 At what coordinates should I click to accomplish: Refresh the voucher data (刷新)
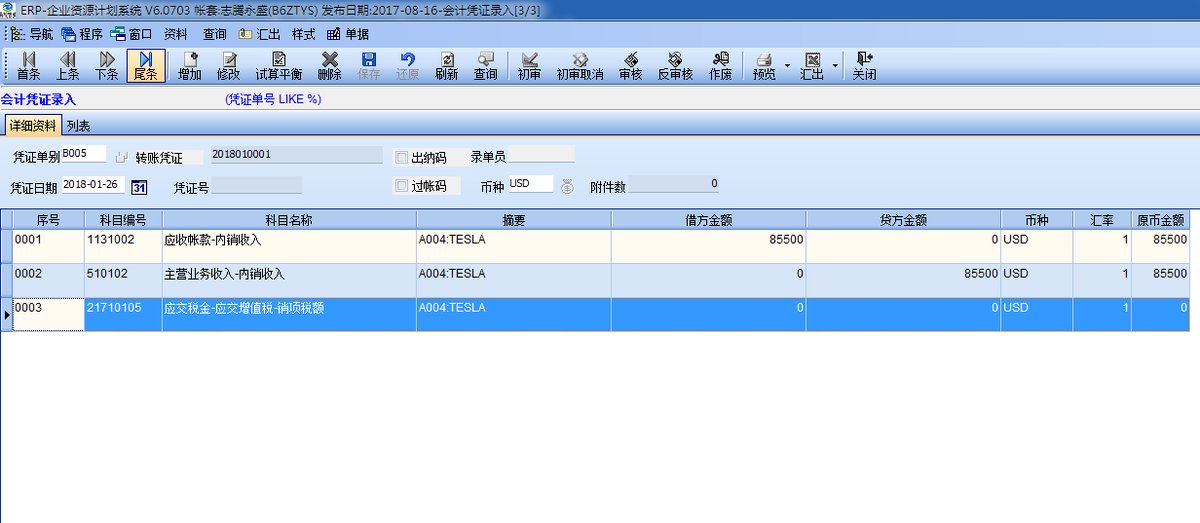click(x=447, y=66)
